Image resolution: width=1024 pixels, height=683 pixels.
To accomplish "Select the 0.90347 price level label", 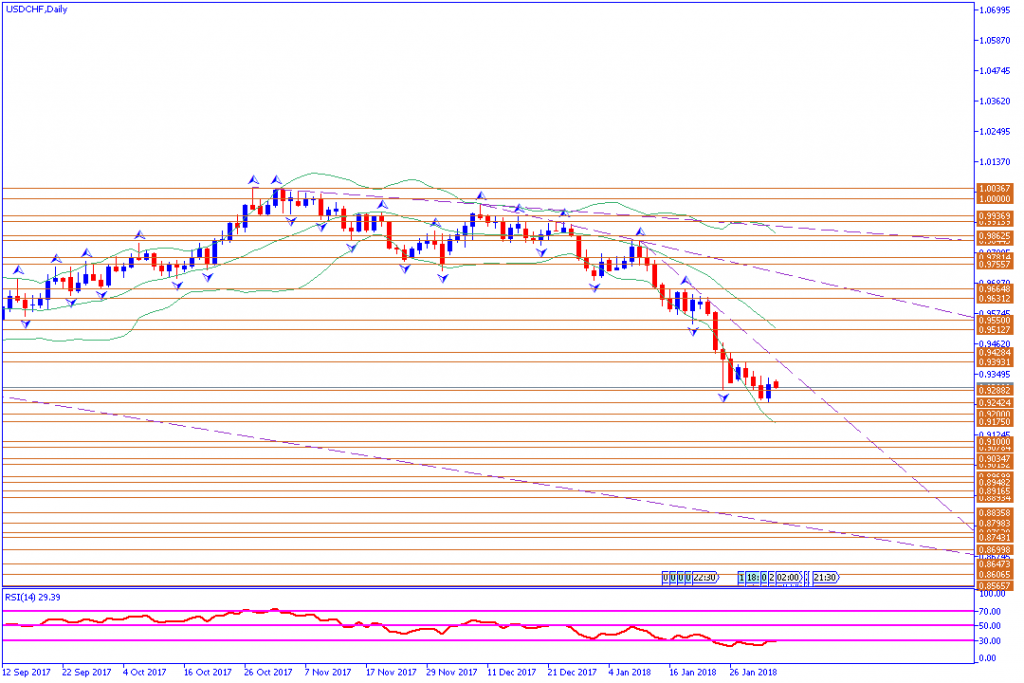I will [994, 460].
